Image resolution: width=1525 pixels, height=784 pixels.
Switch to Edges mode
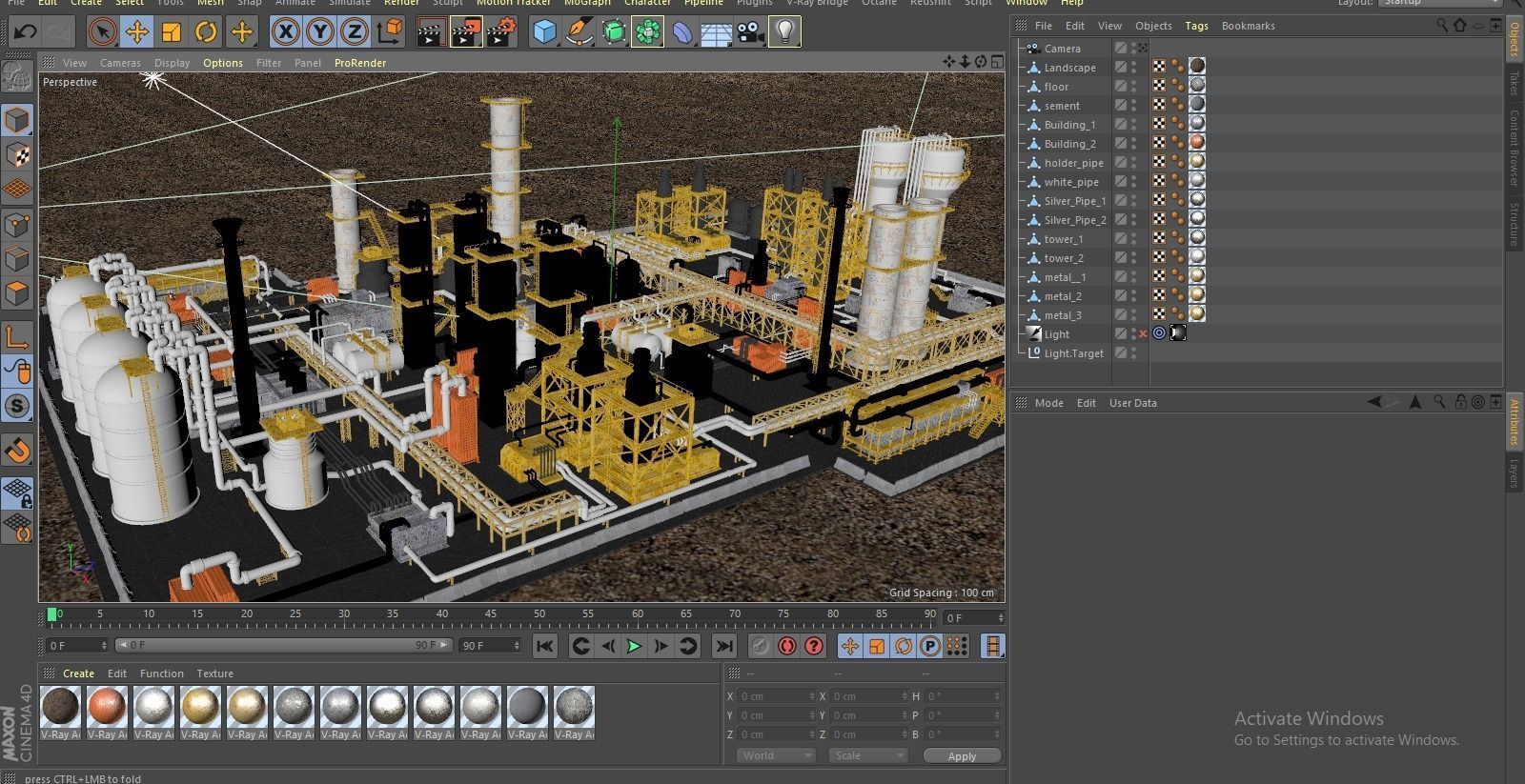pos(17,259)
